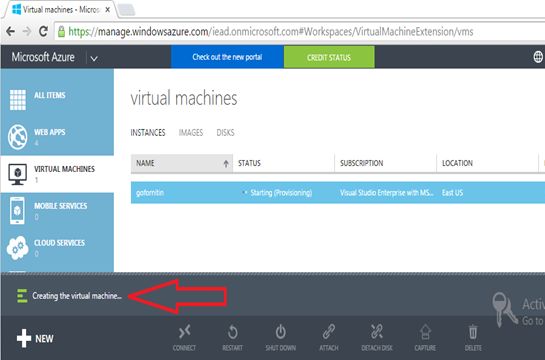Open the globe language icon in header
This screenshot has width=545, height=360.
point(538,57)
